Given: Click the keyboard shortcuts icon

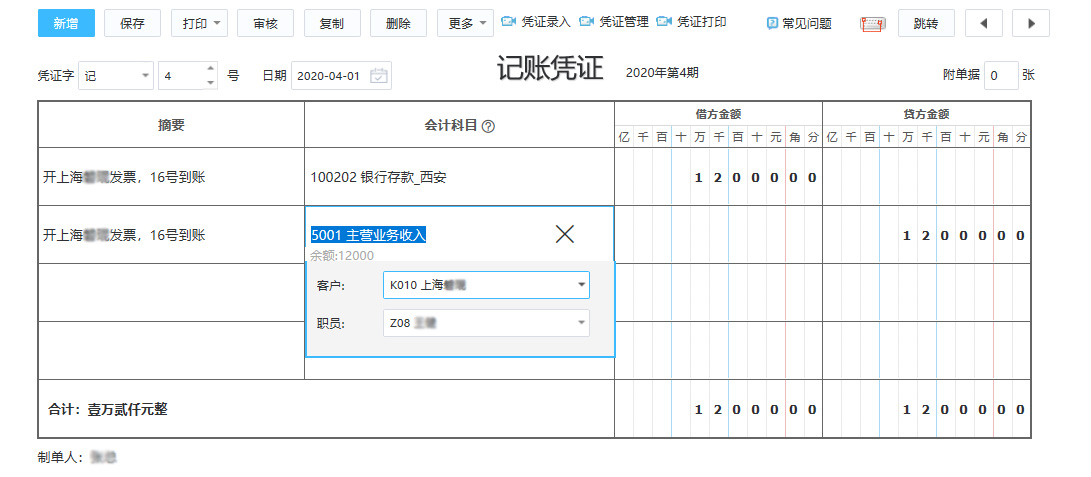Looking at the screenshot, I should (x=872, y=24).
